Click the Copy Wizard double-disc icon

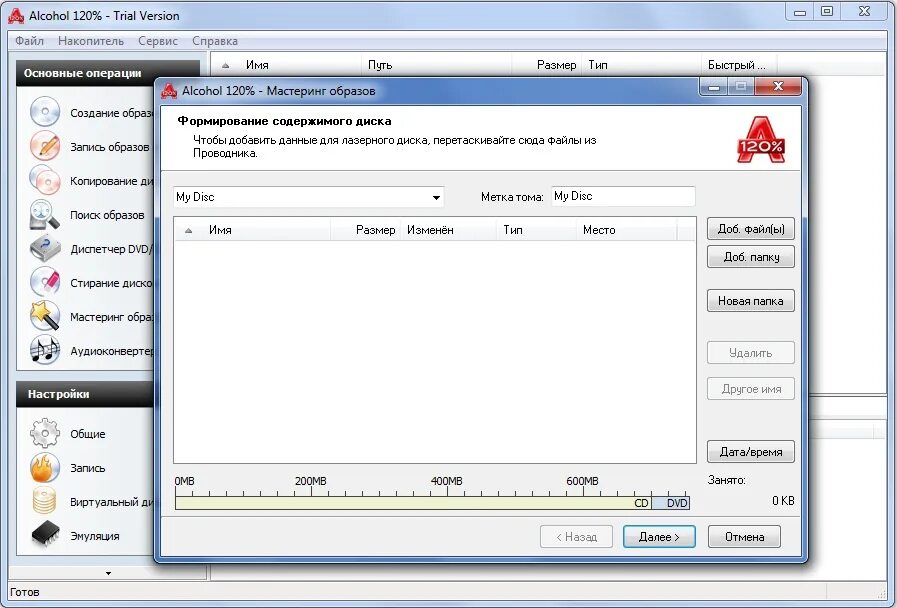pos(45,180)
